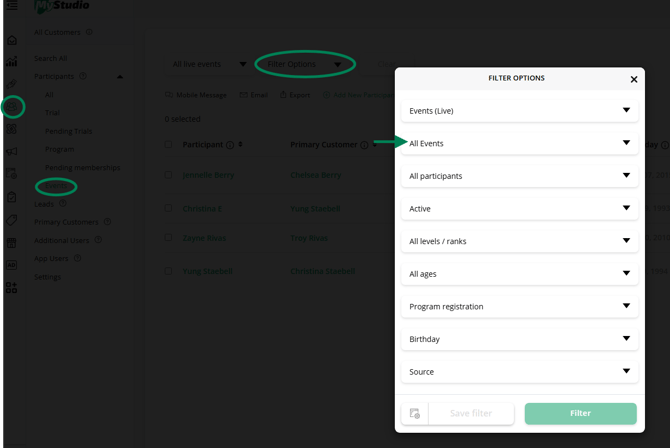This screenshot has height=448, width=670.
Task: Select the checkbox for Jennelle Berry
Action: pos(169,175)
